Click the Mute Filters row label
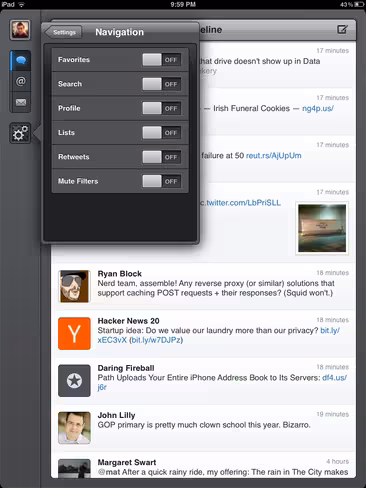The height and width of the screenshot is (488, 366). (78, 181)
